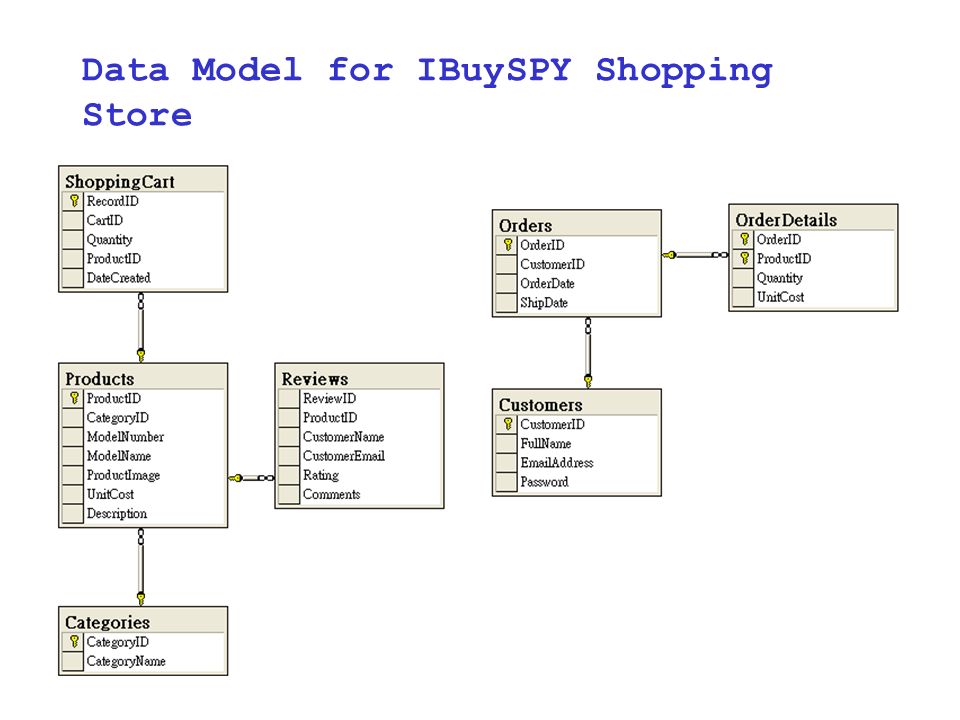Select Rating column in Reviews
The width and height of the screenshot is (960, 720).
pyautogui.click(x=321, y=476)
